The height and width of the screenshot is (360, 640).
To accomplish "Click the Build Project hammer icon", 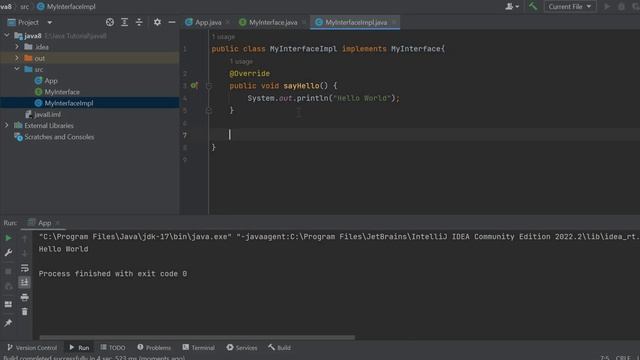I will (533, 7).
